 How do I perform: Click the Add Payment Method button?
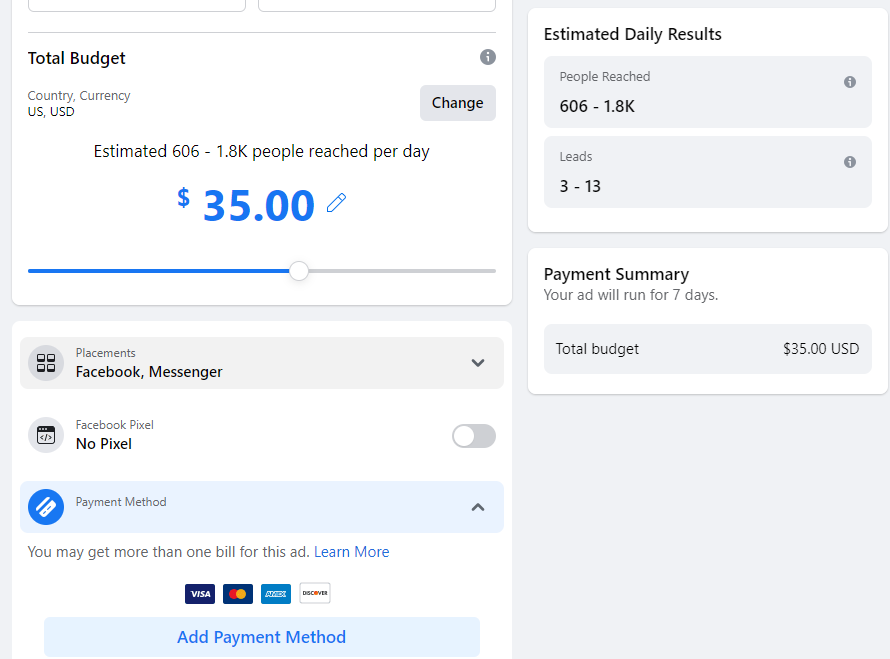tap(262, 637)
